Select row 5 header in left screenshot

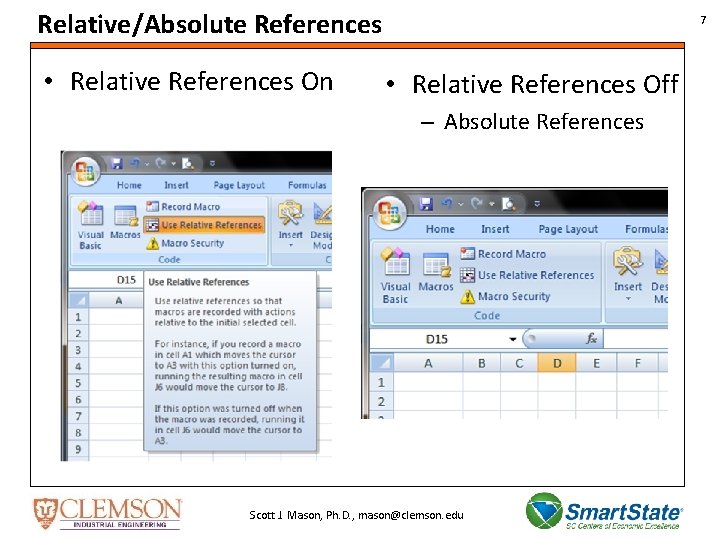pos(79,383)
